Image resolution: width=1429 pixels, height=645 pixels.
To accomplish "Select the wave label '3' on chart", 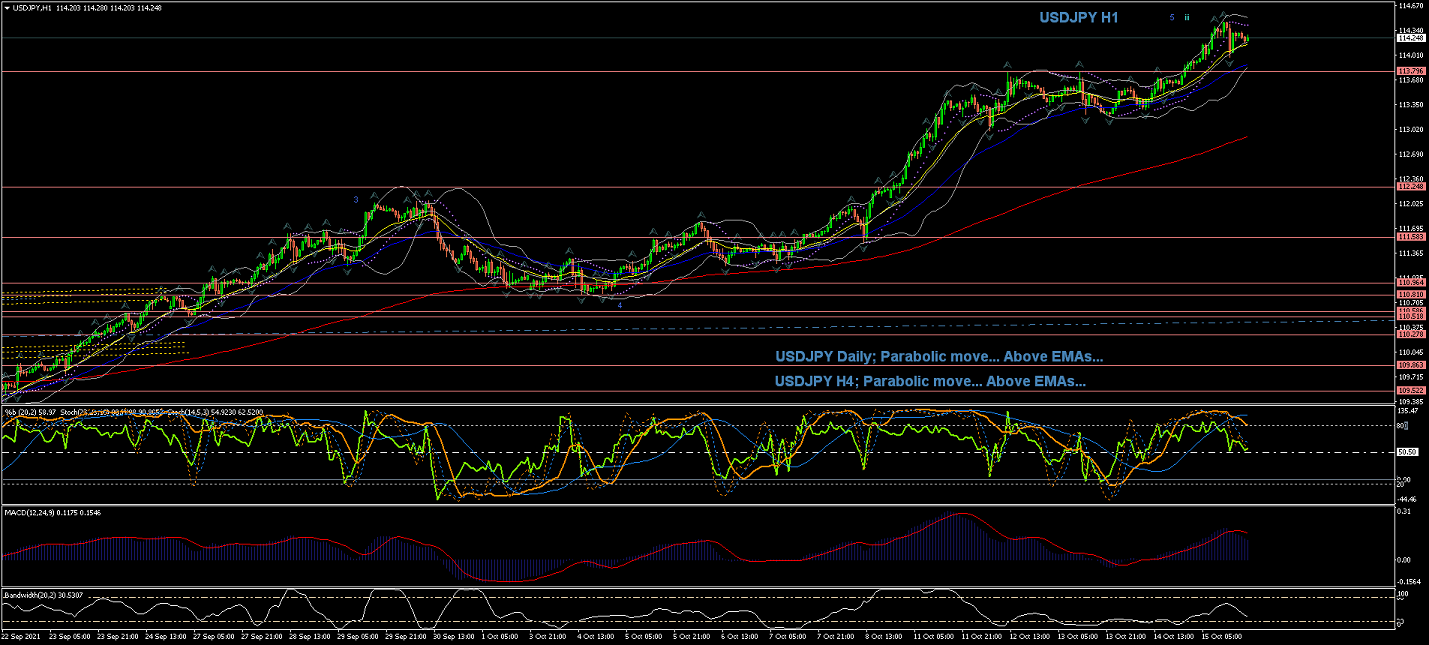I will [355, 200].
